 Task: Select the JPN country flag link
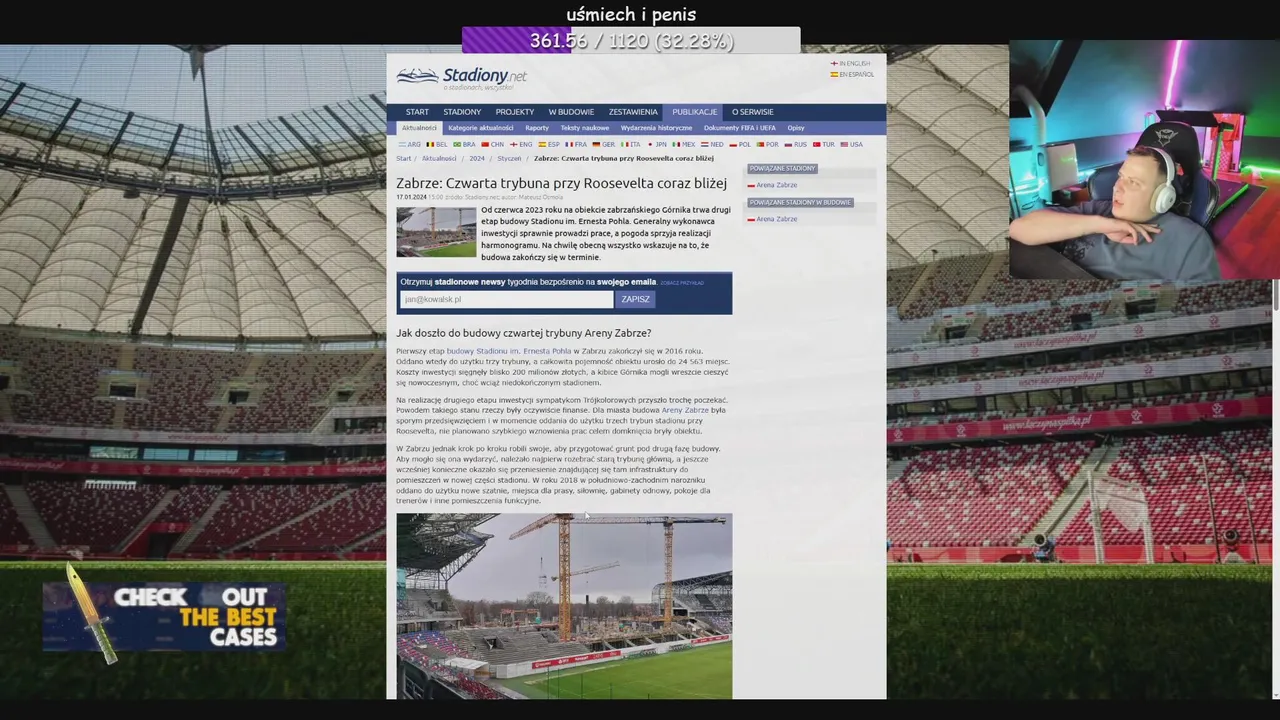pos(657,144)
